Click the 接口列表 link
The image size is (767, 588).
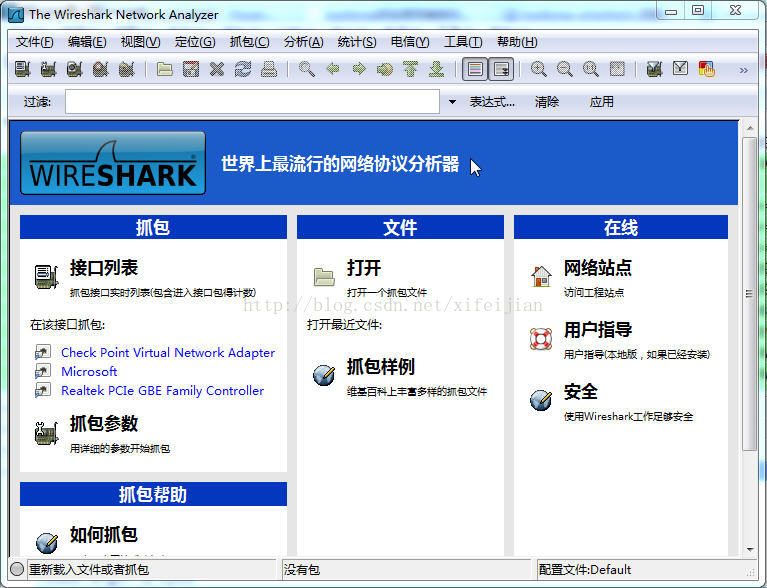point(104,268)
